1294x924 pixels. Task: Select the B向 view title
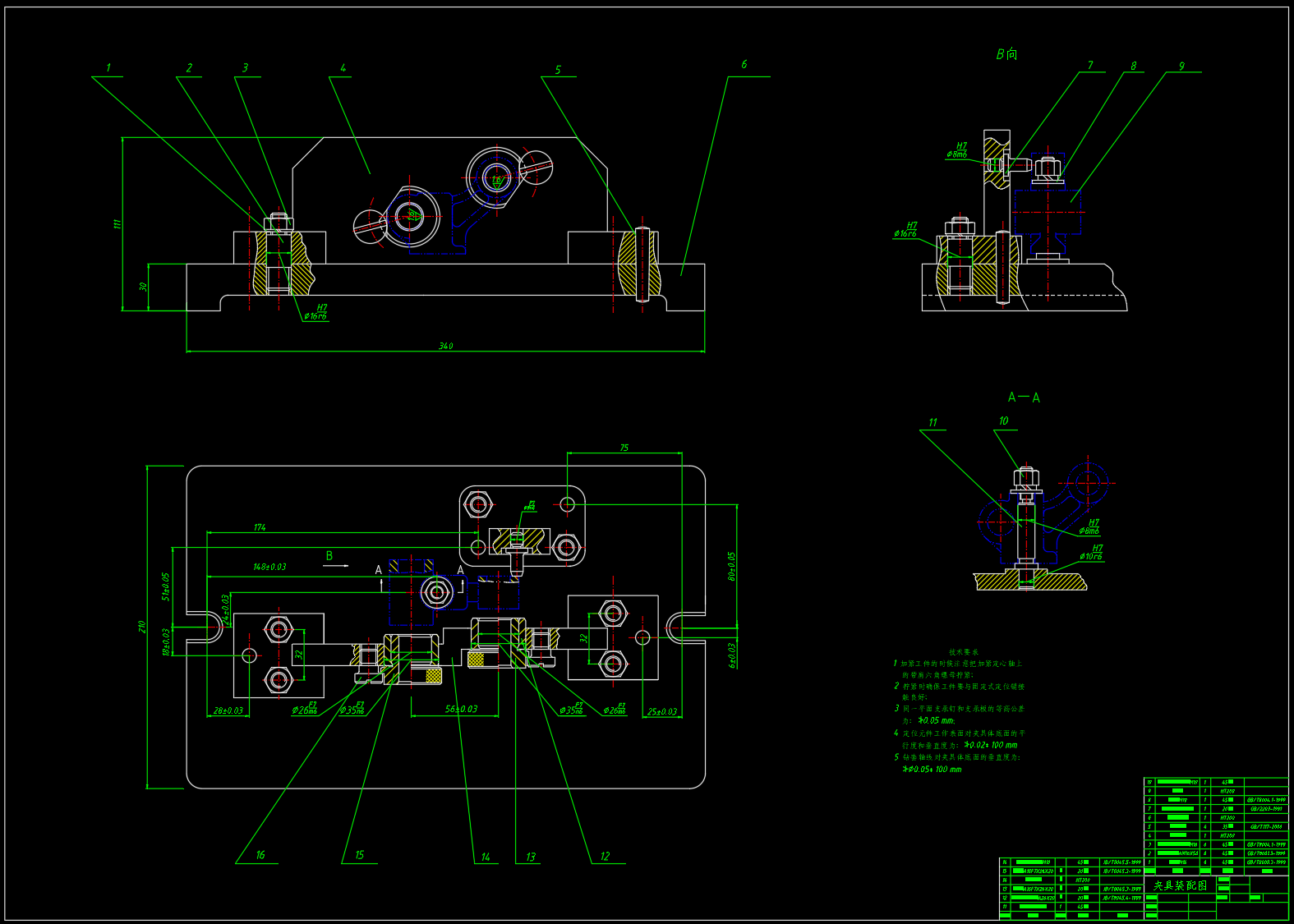[x=1006, y=54]
